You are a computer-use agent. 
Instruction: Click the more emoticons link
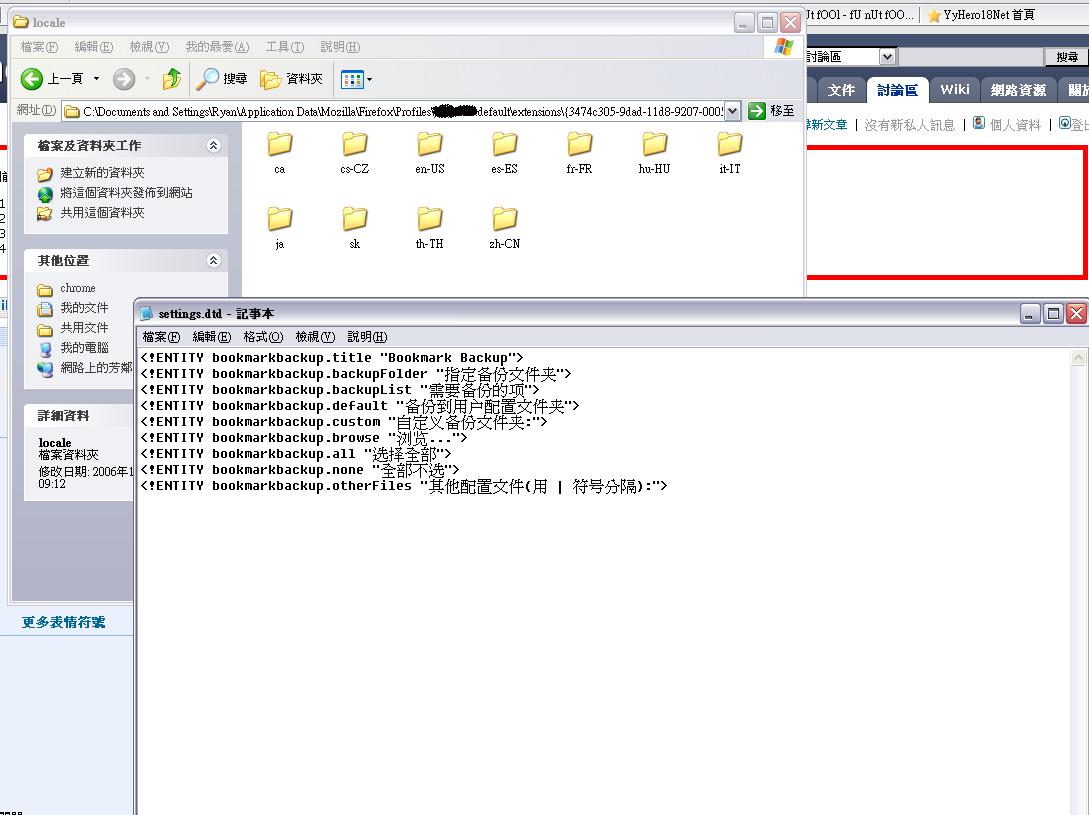pyautogui.click(x=63, y=622)
